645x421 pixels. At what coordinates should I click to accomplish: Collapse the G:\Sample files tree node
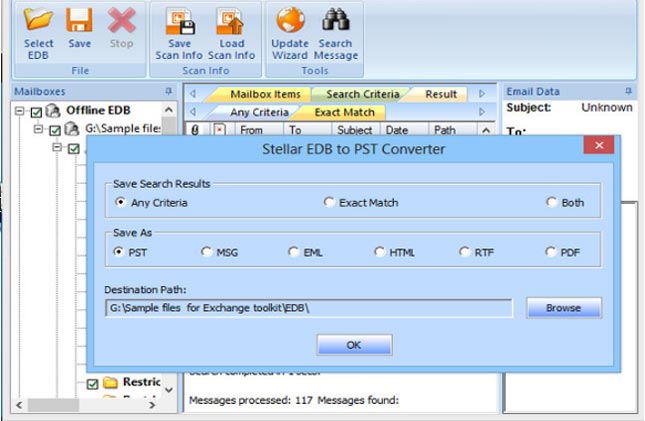click(38, 129)
